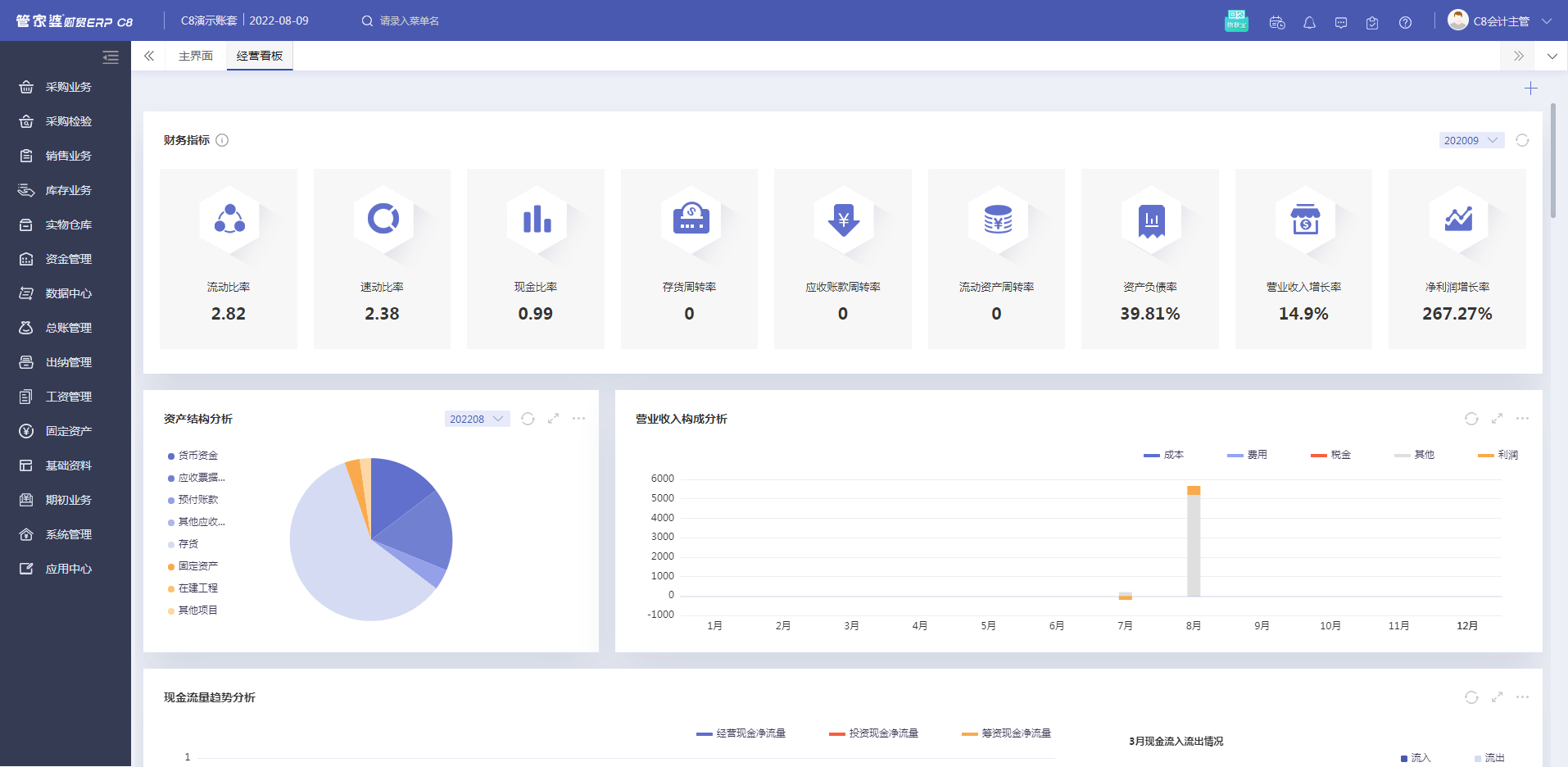The height and width of the screenshot is (767, 1568).
Task: Open the 净利润增长率 indicator card
Action: 1457,259
